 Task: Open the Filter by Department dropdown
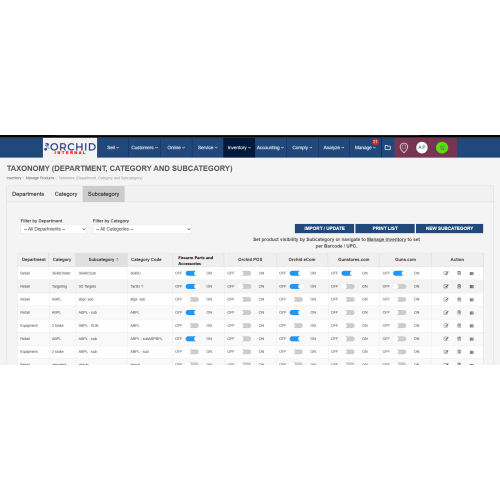(54, 229)
